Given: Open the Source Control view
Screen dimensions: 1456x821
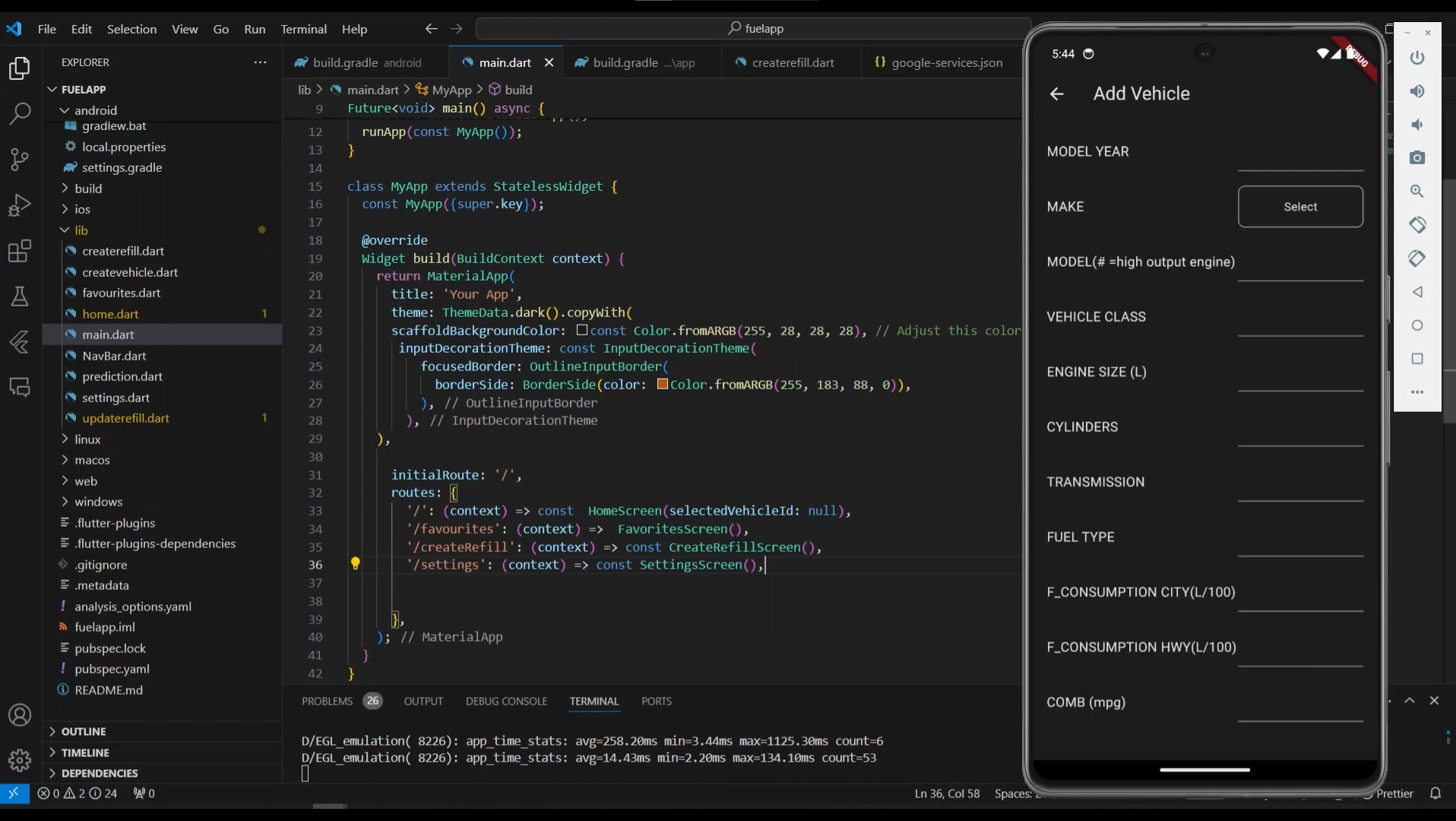Looking at the screenshot, I should pyautogui.click(x=19, y=160).
